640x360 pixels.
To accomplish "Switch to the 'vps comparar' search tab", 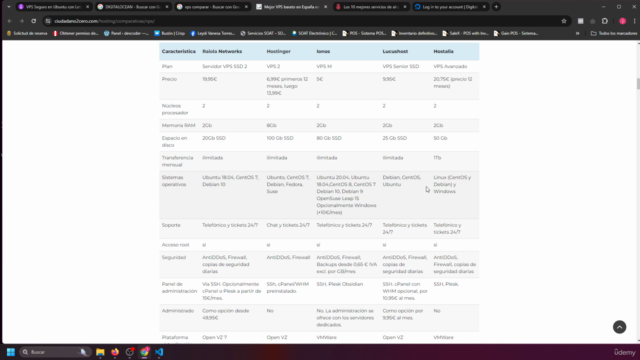I will click(212, 7).
